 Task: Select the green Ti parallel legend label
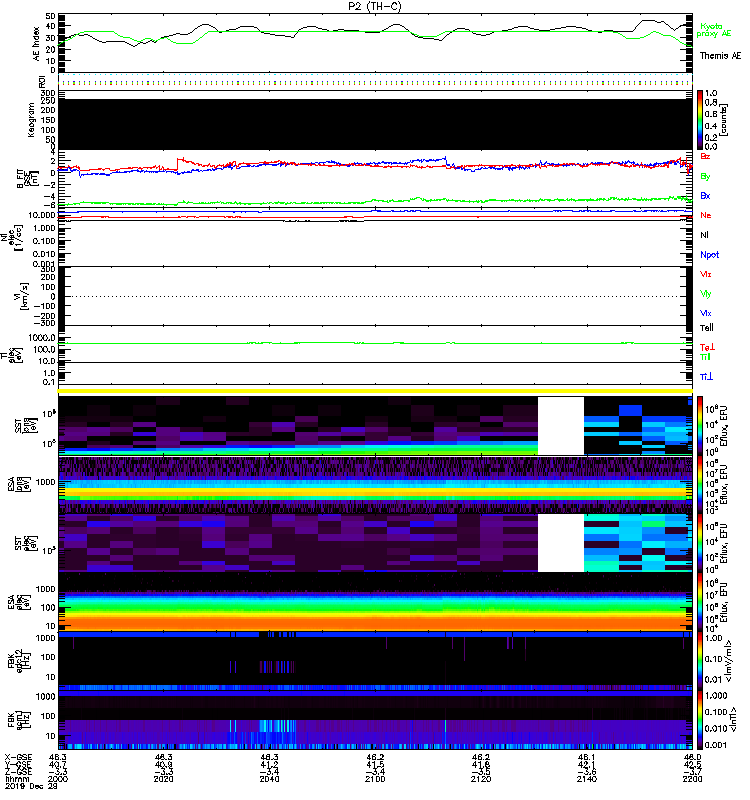pos(705,357)
